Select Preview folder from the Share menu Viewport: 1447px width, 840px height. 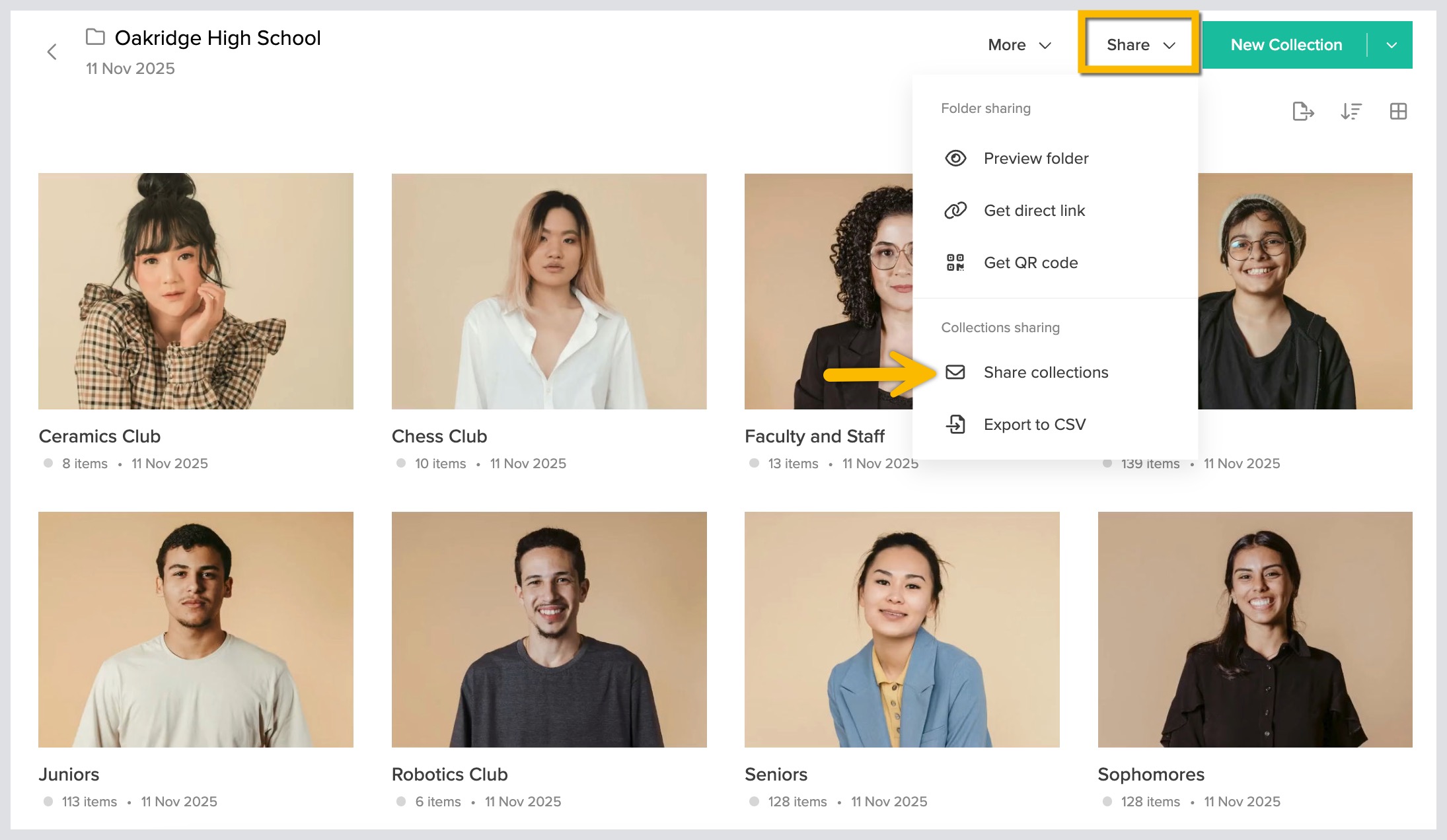coord(1055,158)
